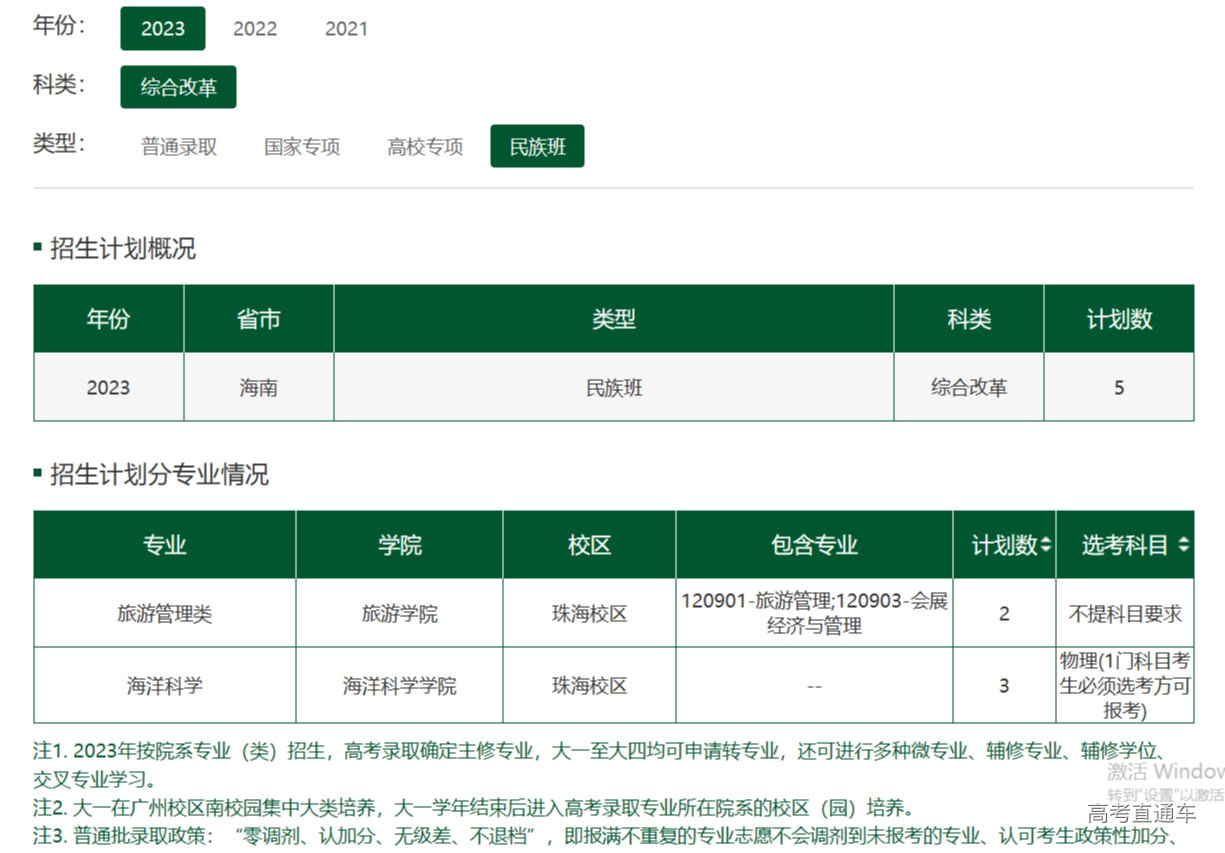The height and width of the screenshot is (853, 1225).
Task: Click the 旅游学院 college cell
Action: click(x=399, y=614)
